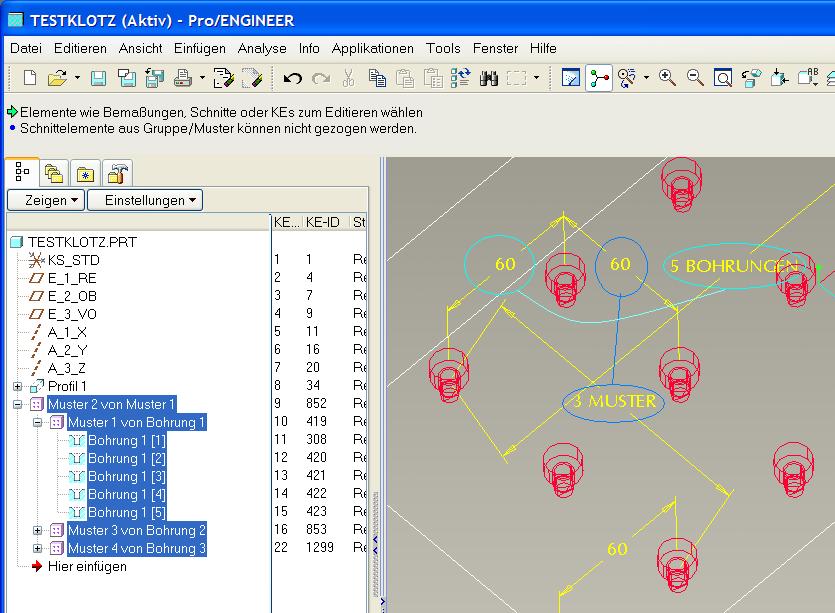The height and width of the screenshot is (613, 835).
Task: Open the Ansicht menu
Action: 140,48
